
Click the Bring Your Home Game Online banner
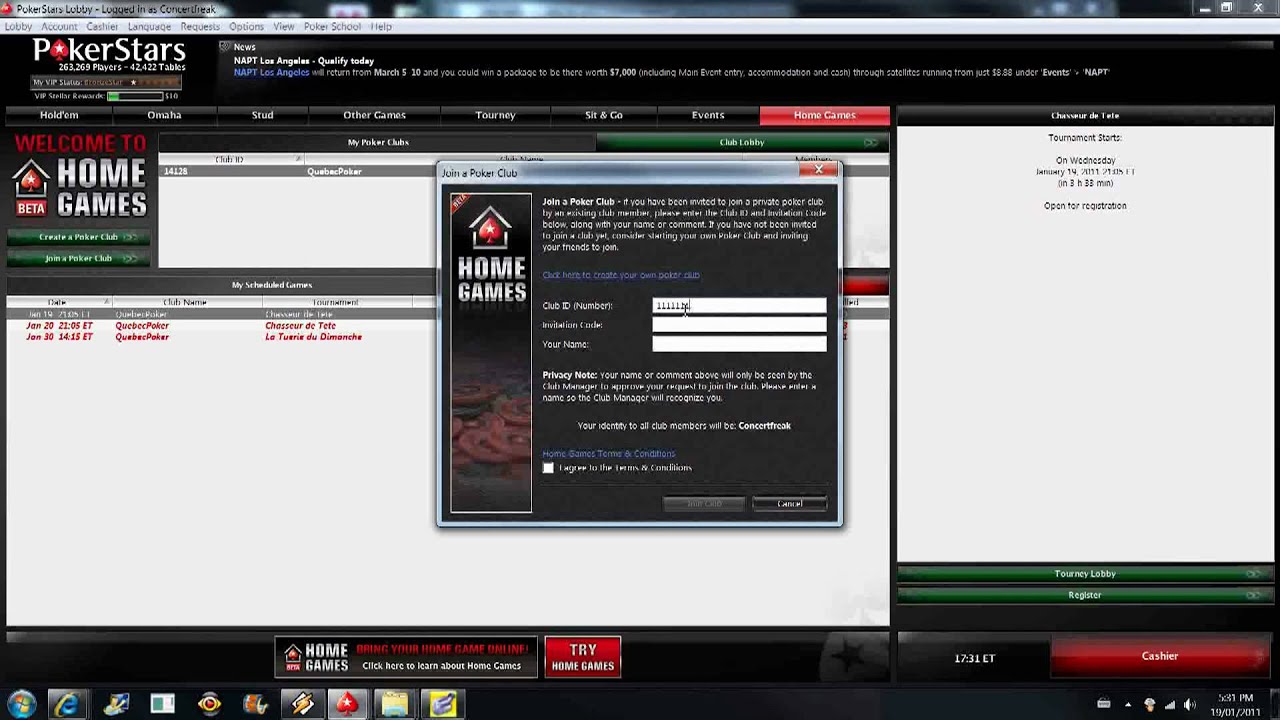tap(408, 657)
